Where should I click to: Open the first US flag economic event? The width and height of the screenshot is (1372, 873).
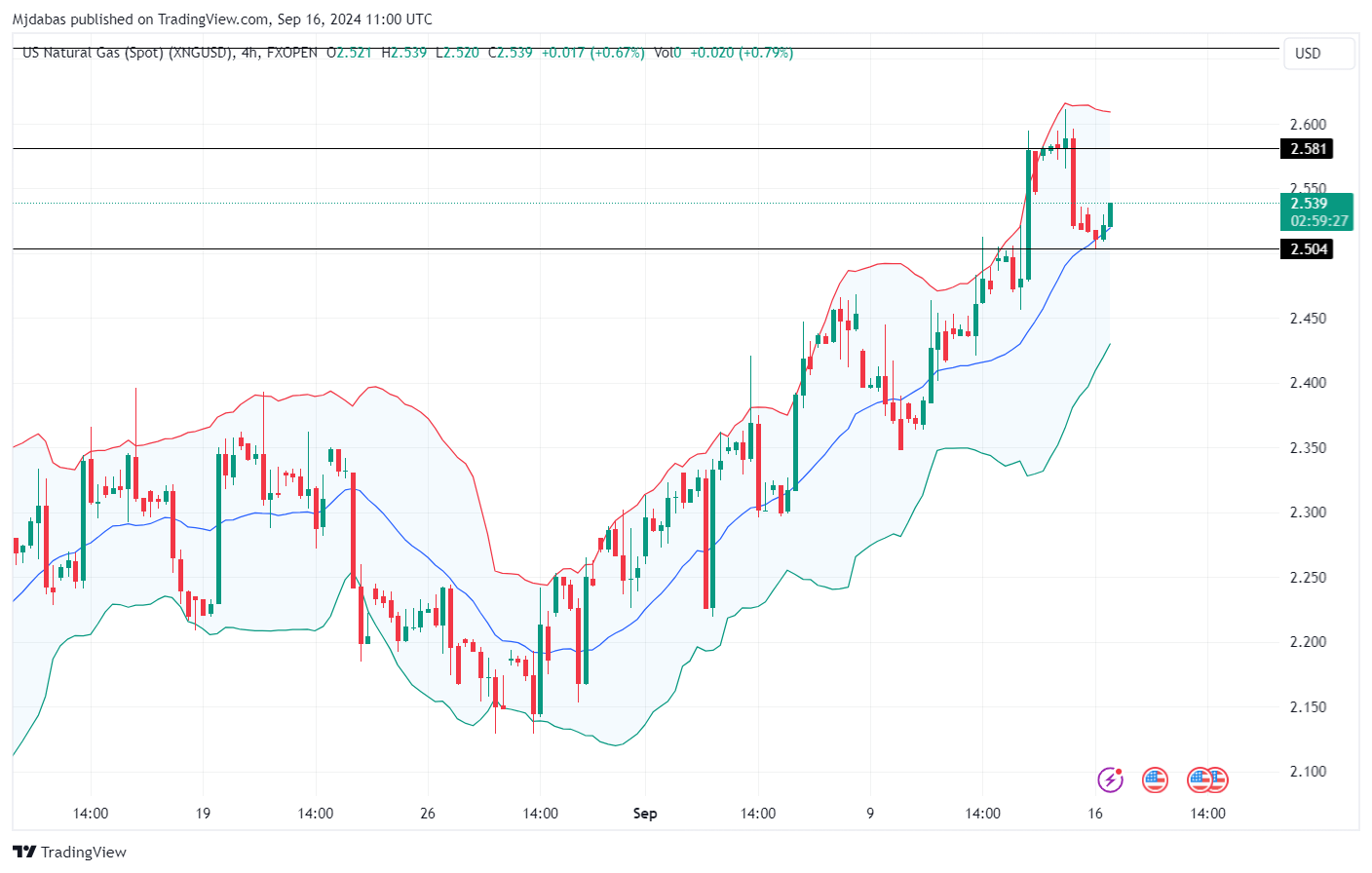coord(1155,779)
